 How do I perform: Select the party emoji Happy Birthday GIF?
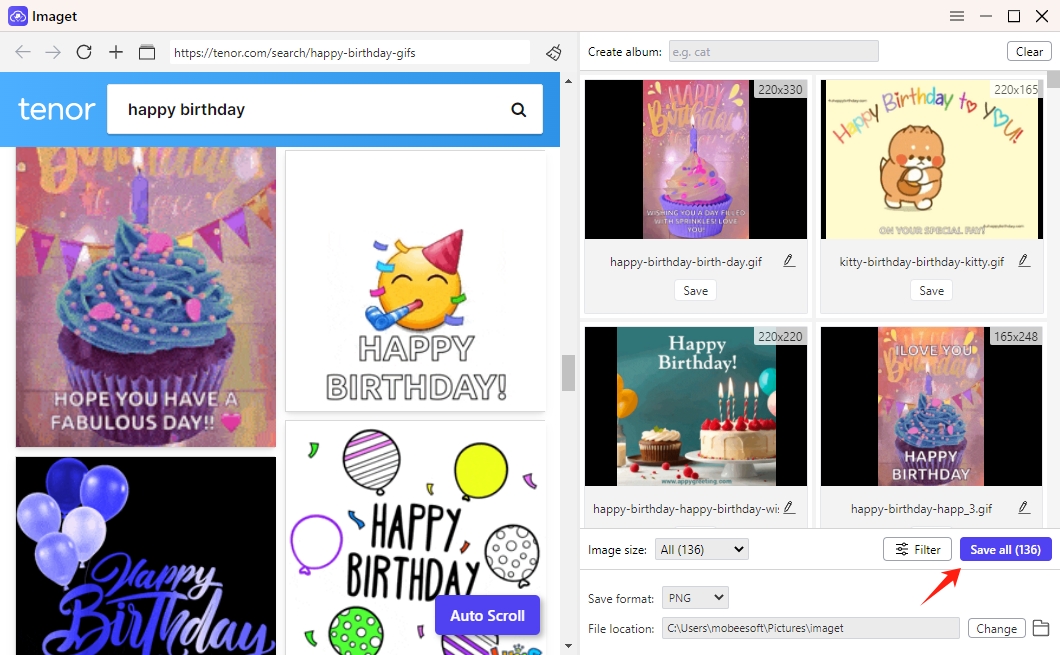[x=416, y=280]
